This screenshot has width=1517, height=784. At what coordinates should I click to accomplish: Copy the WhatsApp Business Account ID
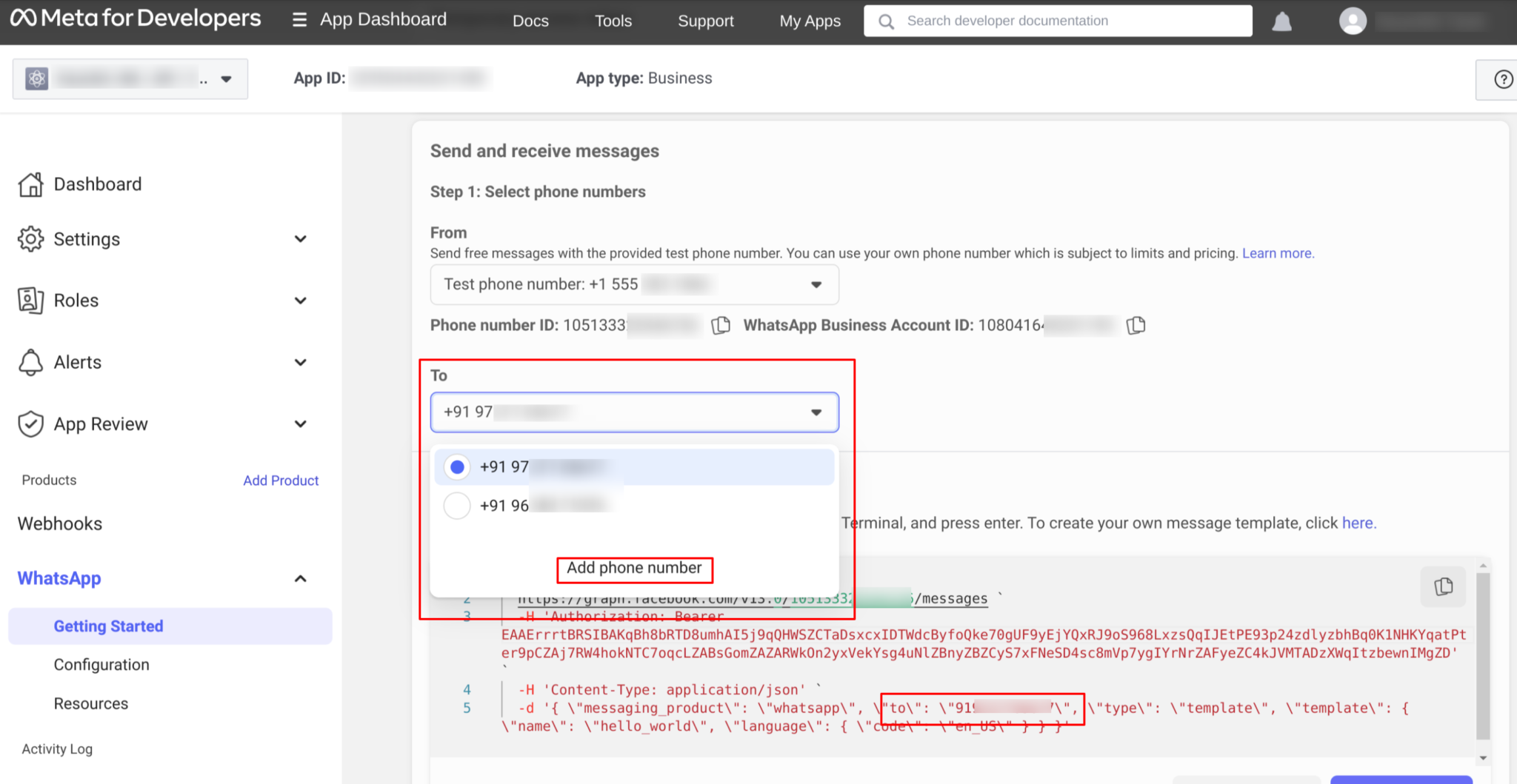coord(1136,325)
